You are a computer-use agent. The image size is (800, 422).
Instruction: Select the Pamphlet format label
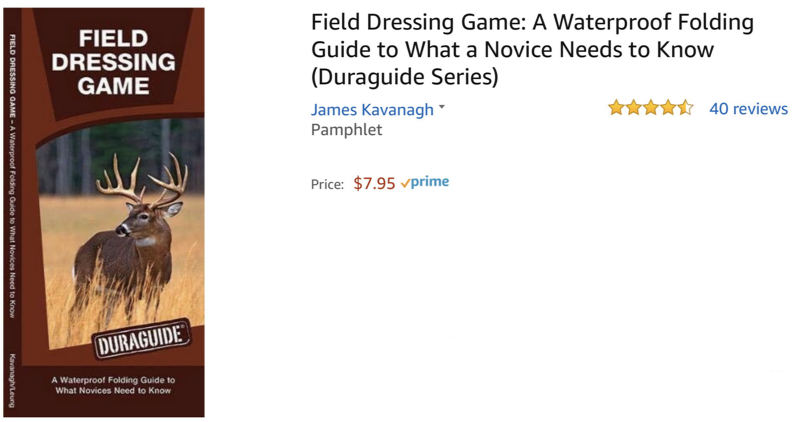346,130
